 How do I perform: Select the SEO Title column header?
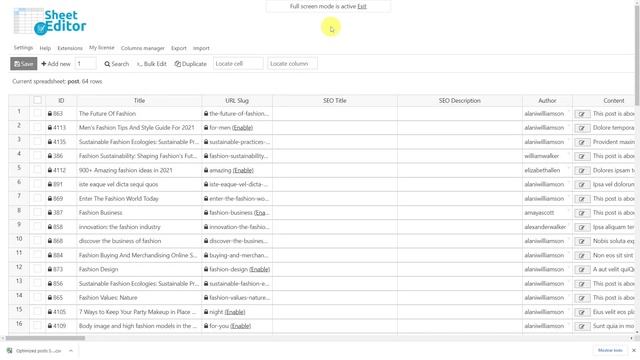335,100
